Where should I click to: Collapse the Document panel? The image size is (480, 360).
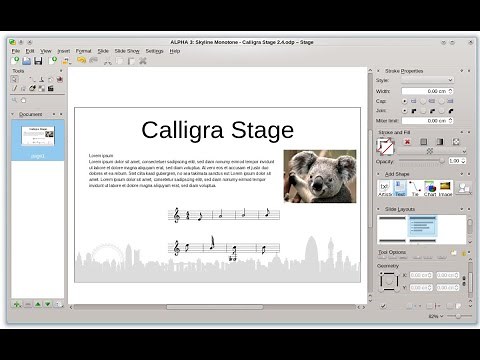[x=13, y=114]
